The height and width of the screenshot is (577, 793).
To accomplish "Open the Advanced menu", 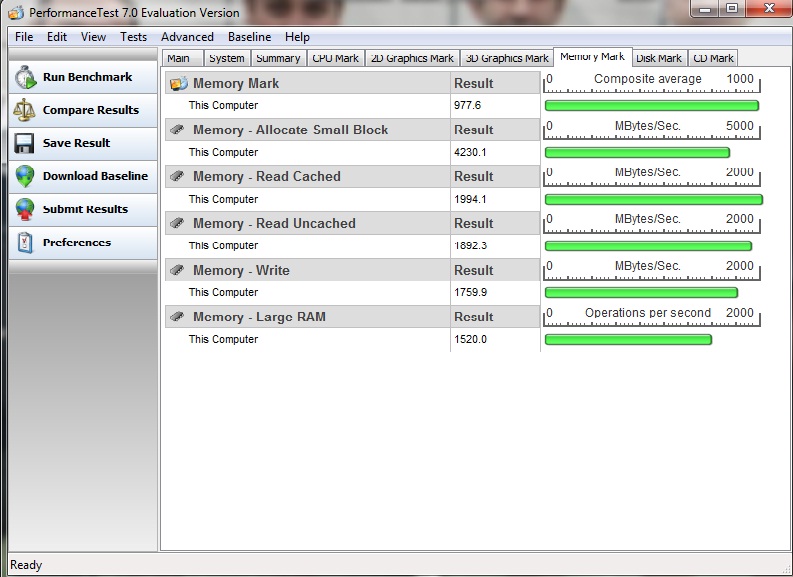I will [x=187, y=37].
